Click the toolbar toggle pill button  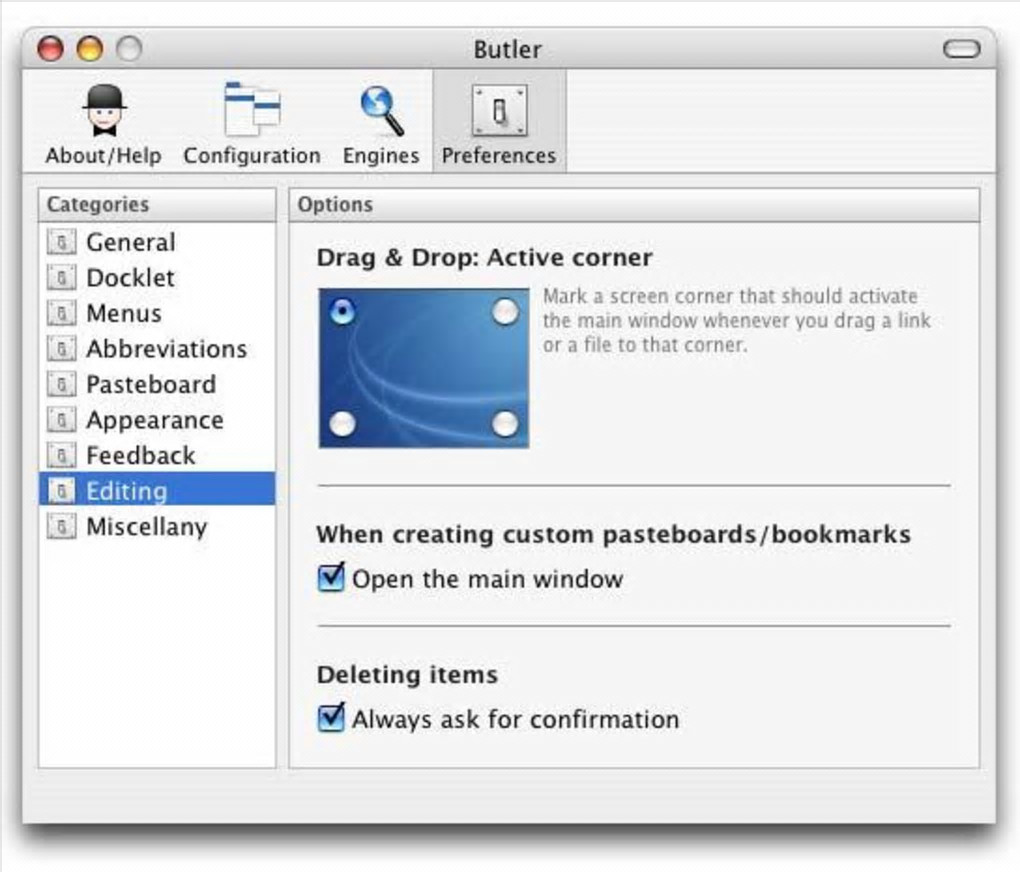tap(961, 49)
